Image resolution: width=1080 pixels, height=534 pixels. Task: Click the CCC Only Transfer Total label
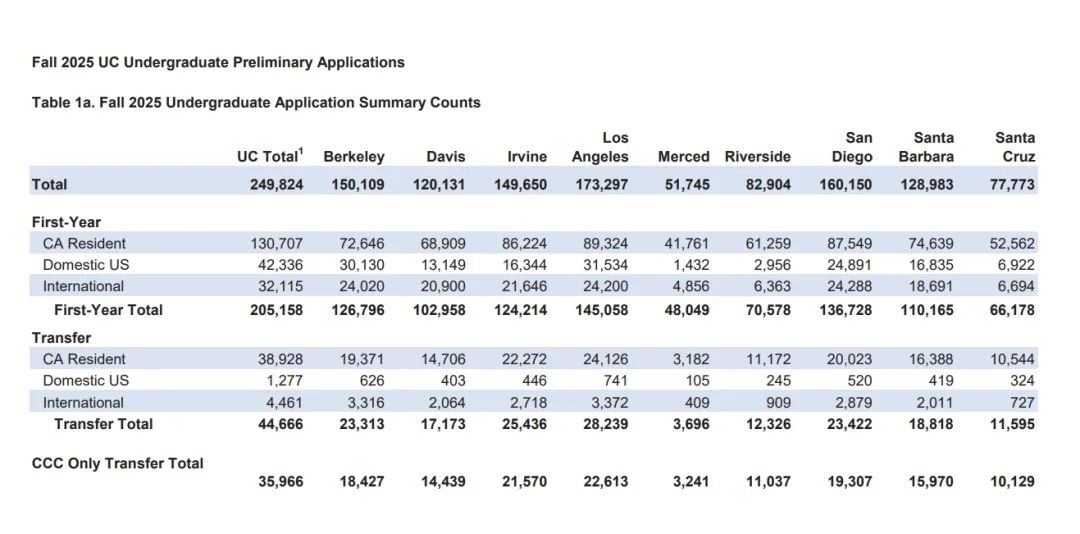click(118, 464)
